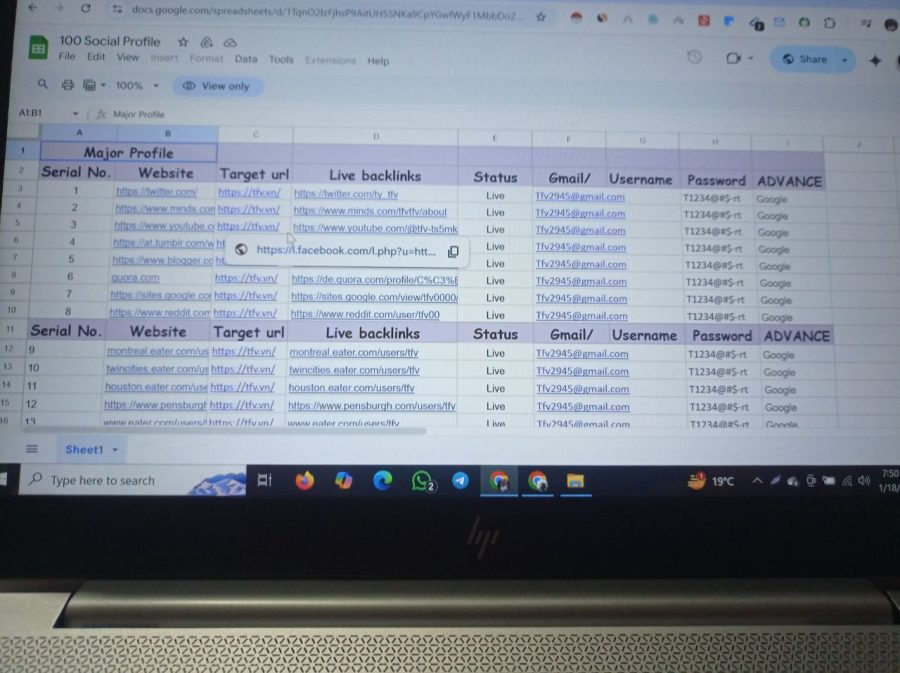Click the Status header in row 2

pyautogui.click(x=495, y=177)
